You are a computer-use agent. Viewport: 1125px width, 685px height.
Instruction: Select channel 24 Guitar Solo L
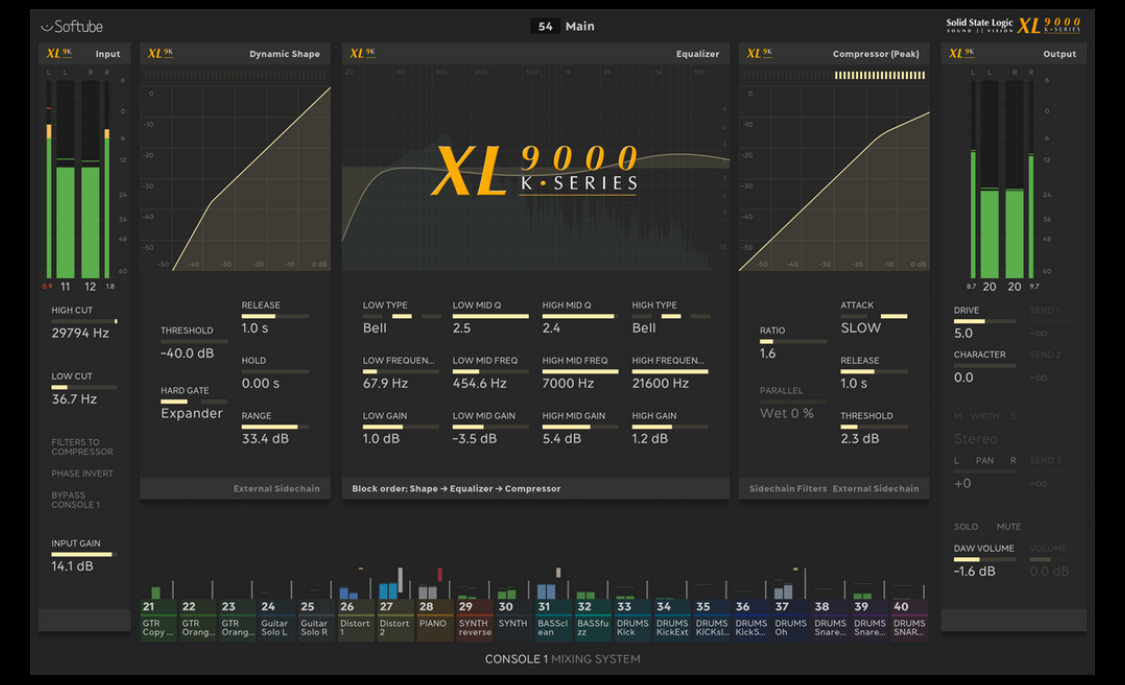point(276,618)
